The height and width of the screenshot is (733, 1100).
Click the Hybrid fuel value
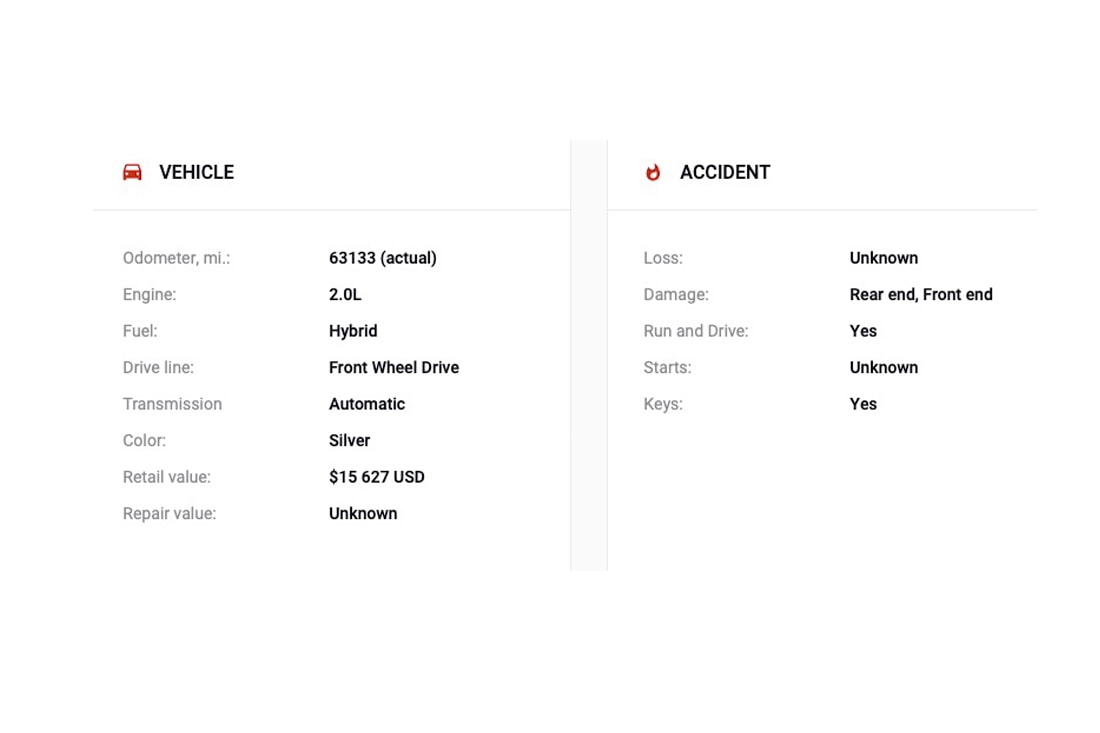[x=353, y=331]
